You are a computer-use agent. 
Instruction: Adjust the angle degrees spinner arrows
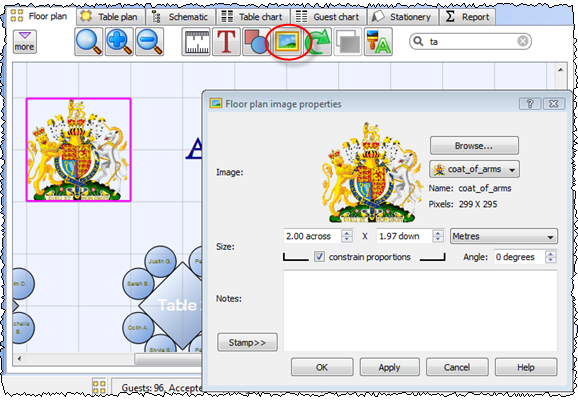551,257
